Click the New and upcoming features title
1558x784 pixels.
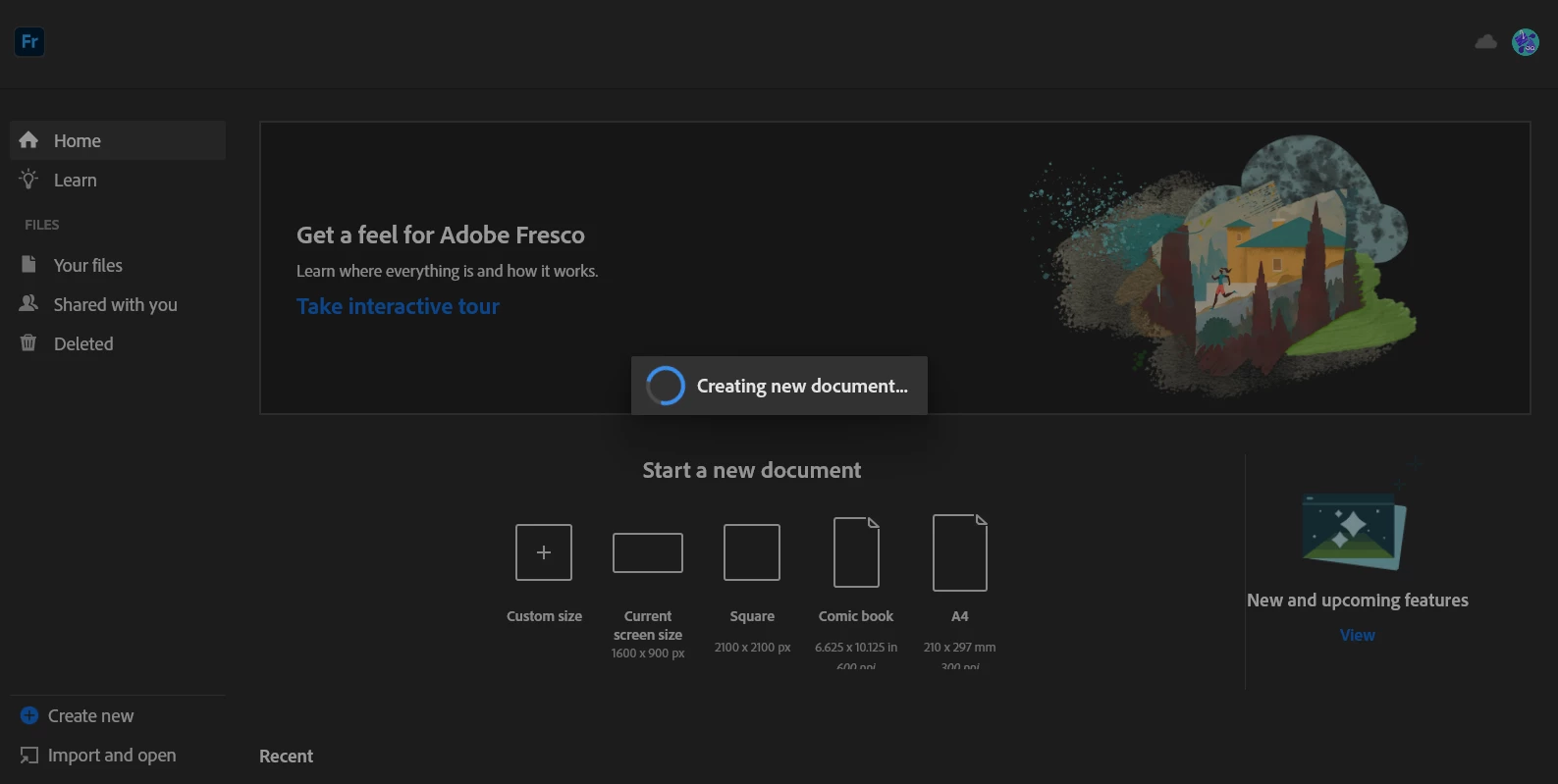[x=1358, y=600]
